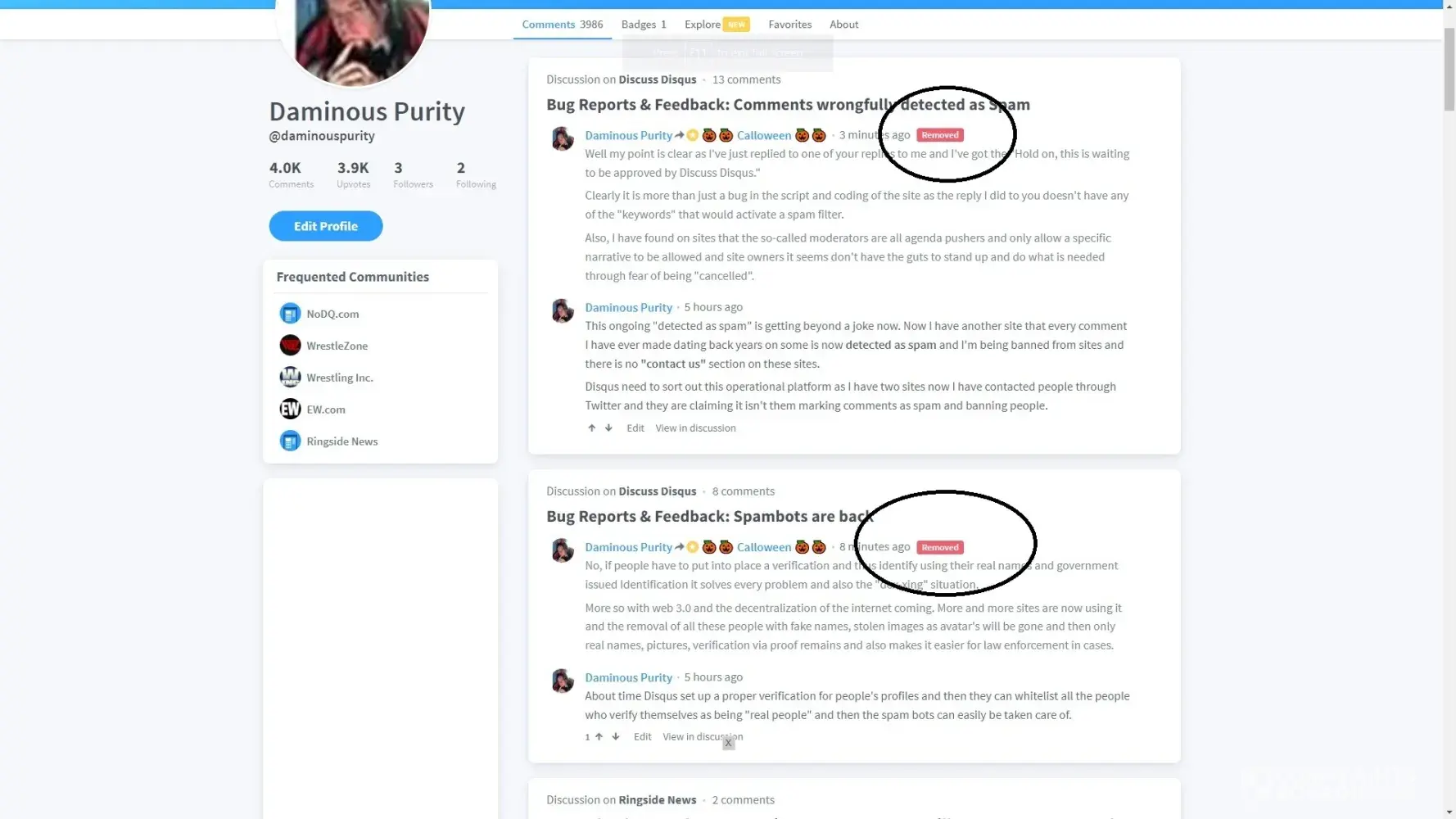Upvote the first 5 hours ago comment
The width and height of the screenshot is (1456, 819).
click(591, 428)
